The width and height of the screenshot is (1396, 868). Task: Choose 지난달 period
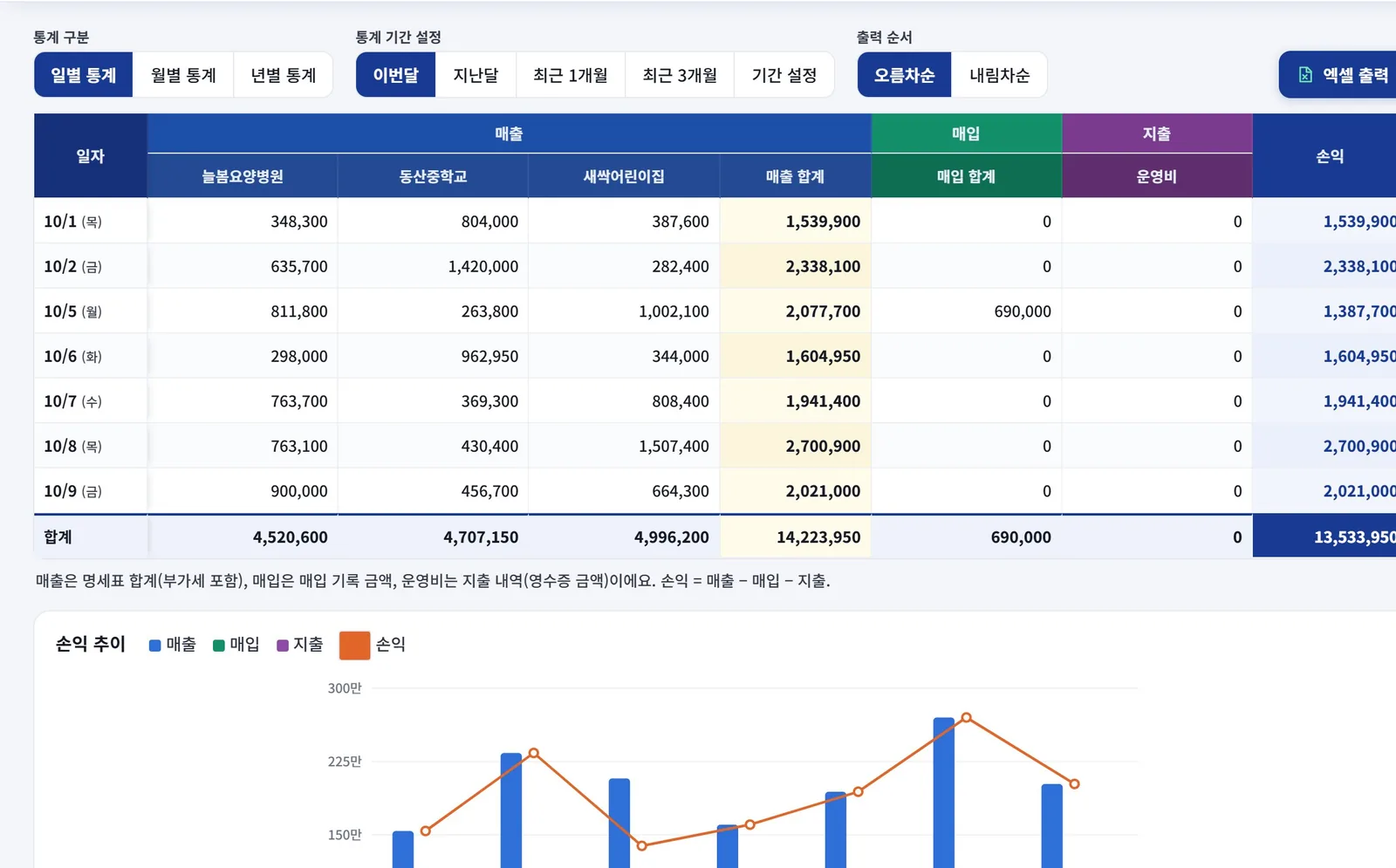[x=476, y=75]
